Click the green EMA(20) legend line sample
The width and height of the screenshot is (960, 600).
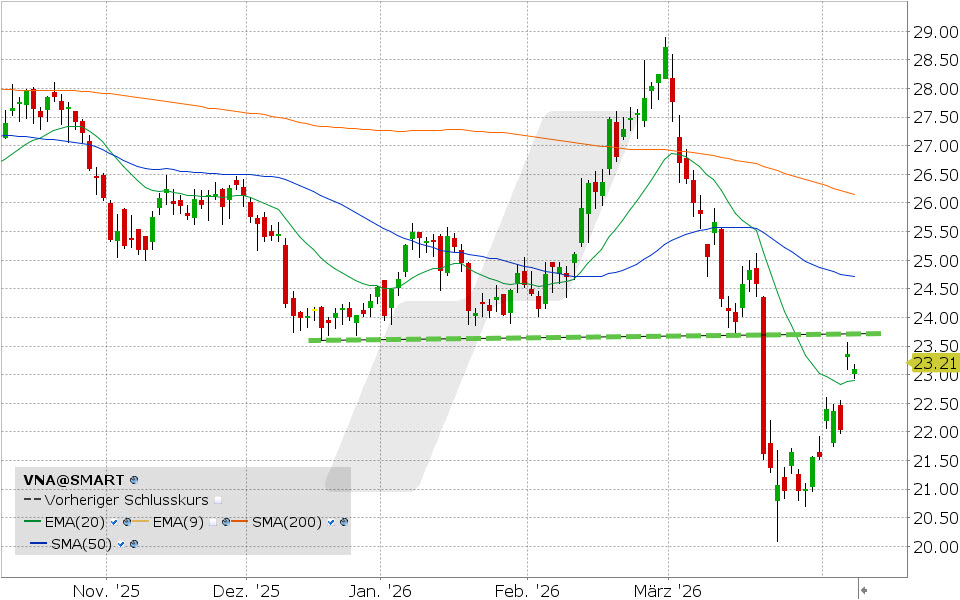coord(31,522)
